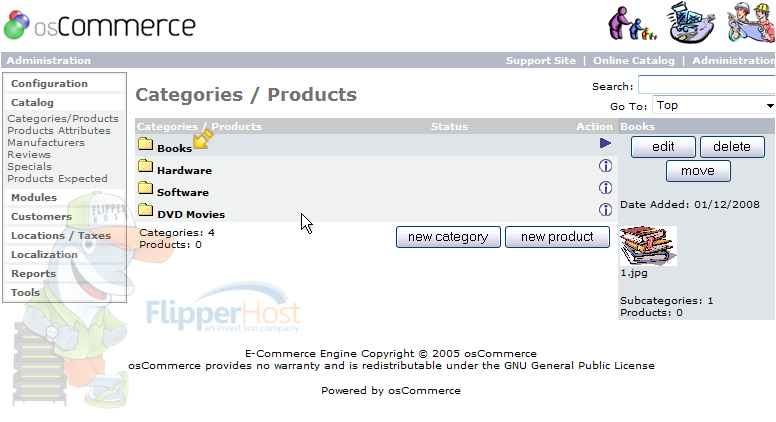
Task: Click the Powered by osCommerce footer link
Action: pyautogui.click(x=391, y=391)
